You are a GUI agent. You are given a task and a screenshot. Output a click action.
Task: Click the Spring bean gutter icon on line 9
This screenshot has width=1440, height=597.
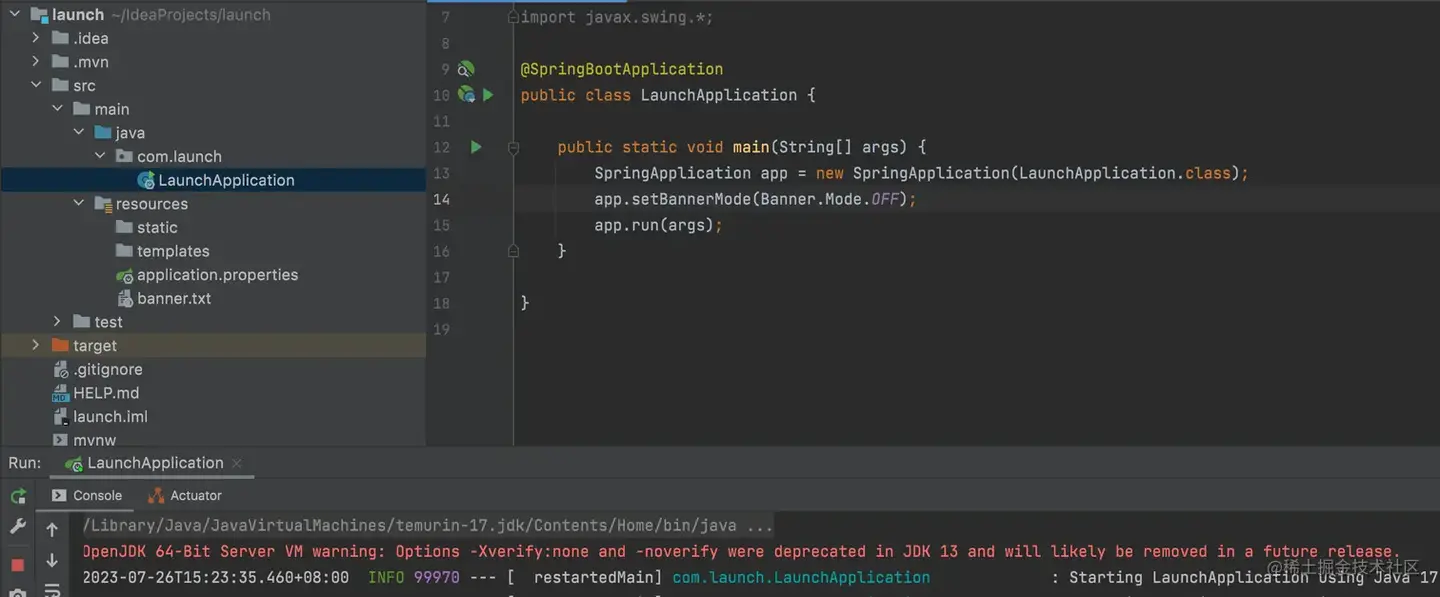pos(466,69)
